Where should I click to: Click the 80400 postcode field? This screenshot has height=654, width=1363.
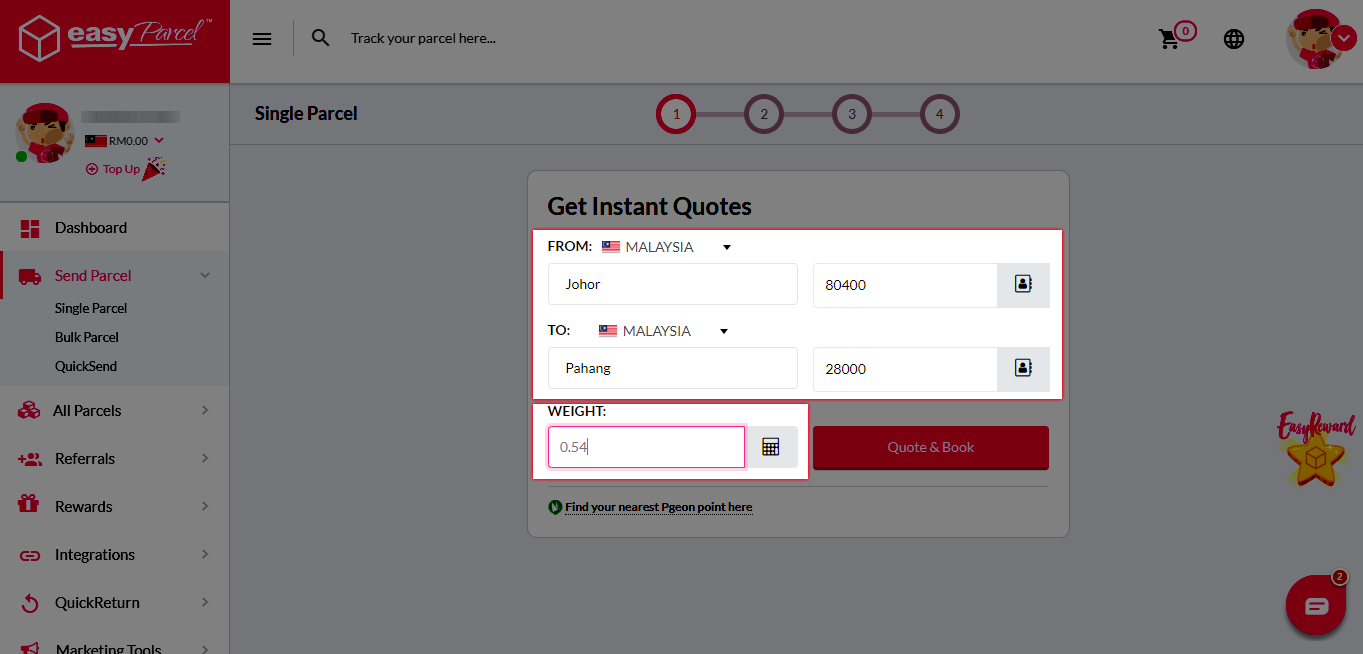(x=905, y=285)
